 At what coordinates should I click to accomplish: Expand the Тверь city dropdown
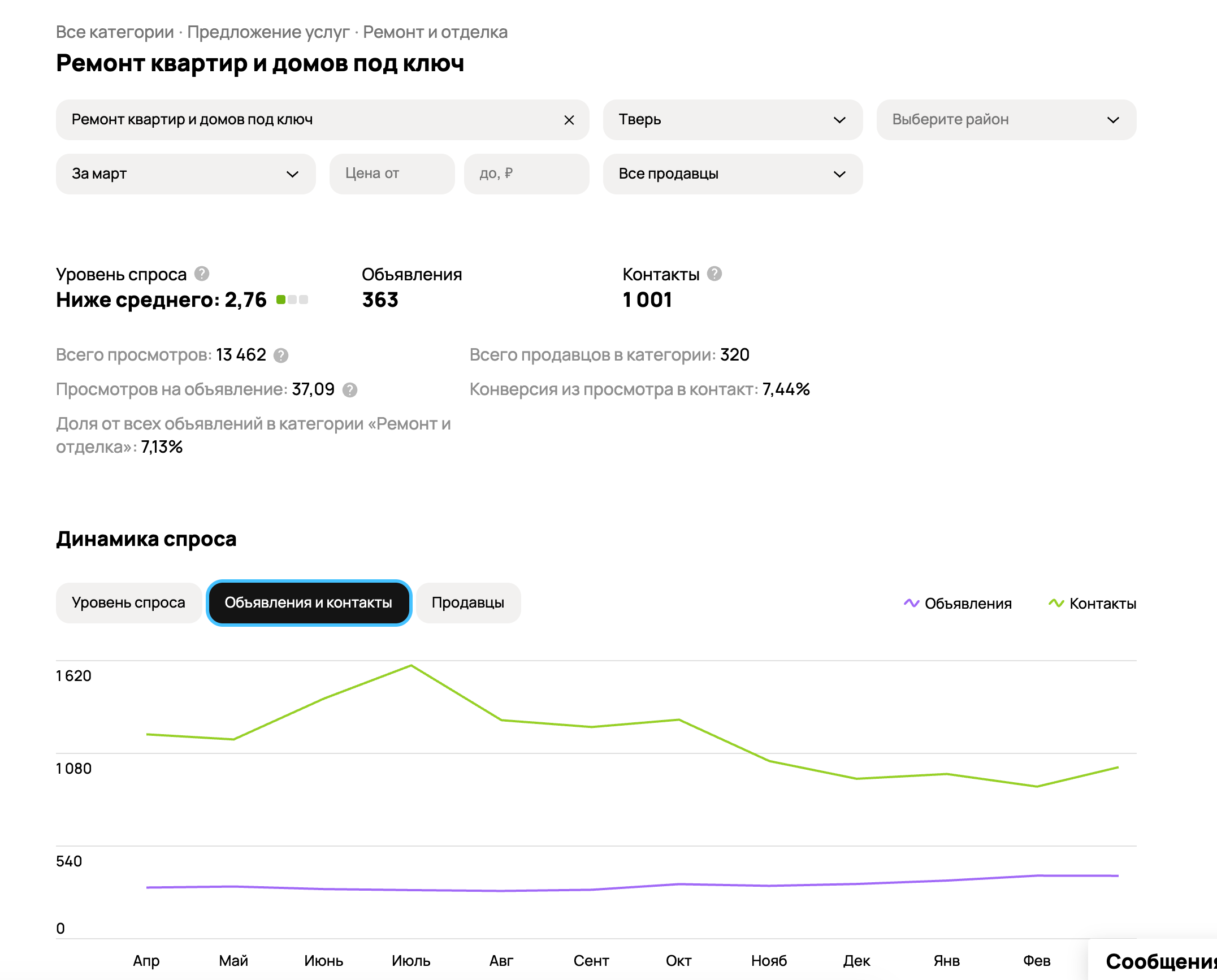732,120
